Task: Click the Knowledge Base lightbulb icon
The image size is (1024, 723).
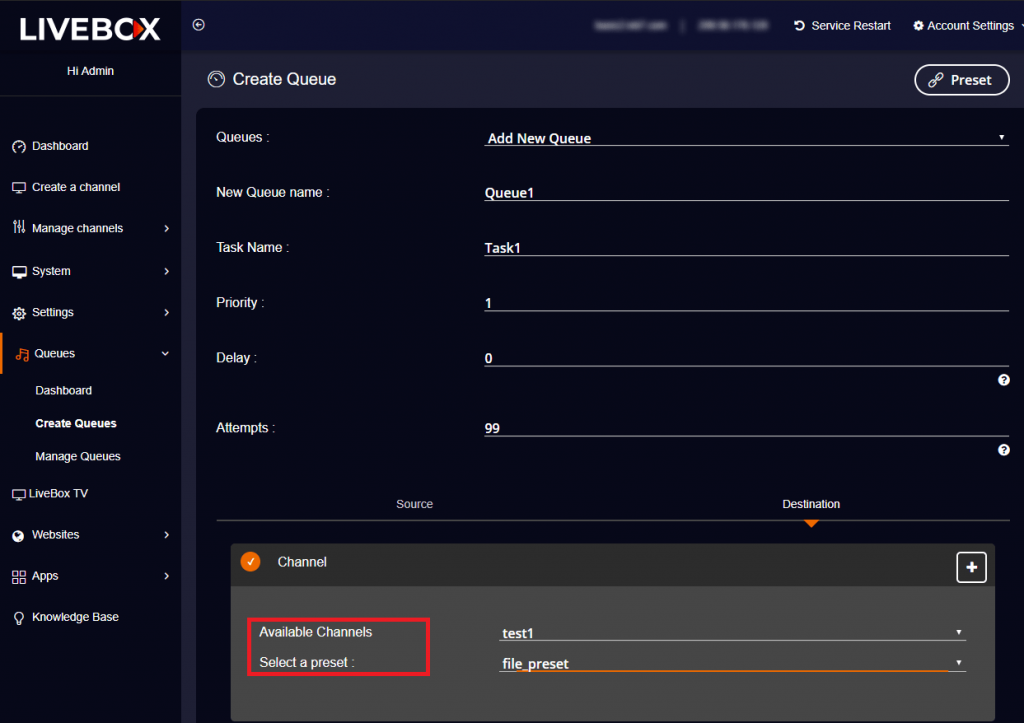Action: click(18, 617)
